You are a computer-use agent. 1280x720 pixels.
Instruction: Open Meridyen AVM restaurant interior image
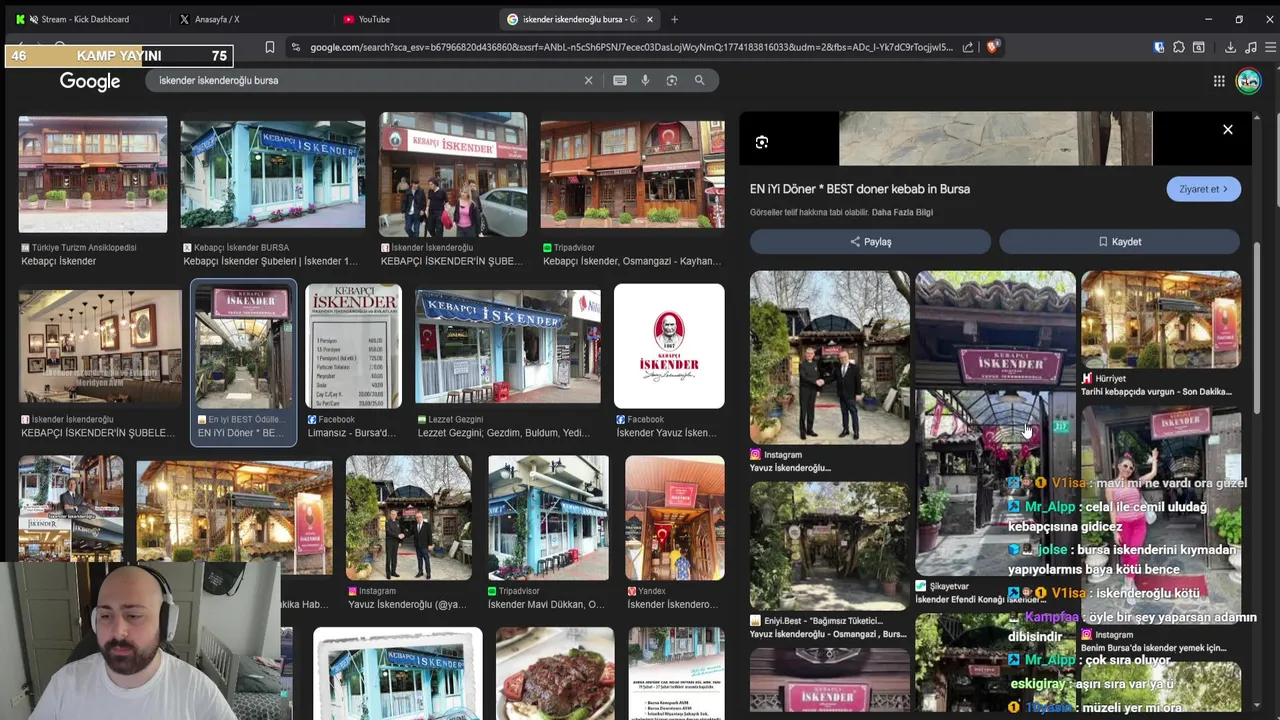pyautogui.click(x=100, y=347)
